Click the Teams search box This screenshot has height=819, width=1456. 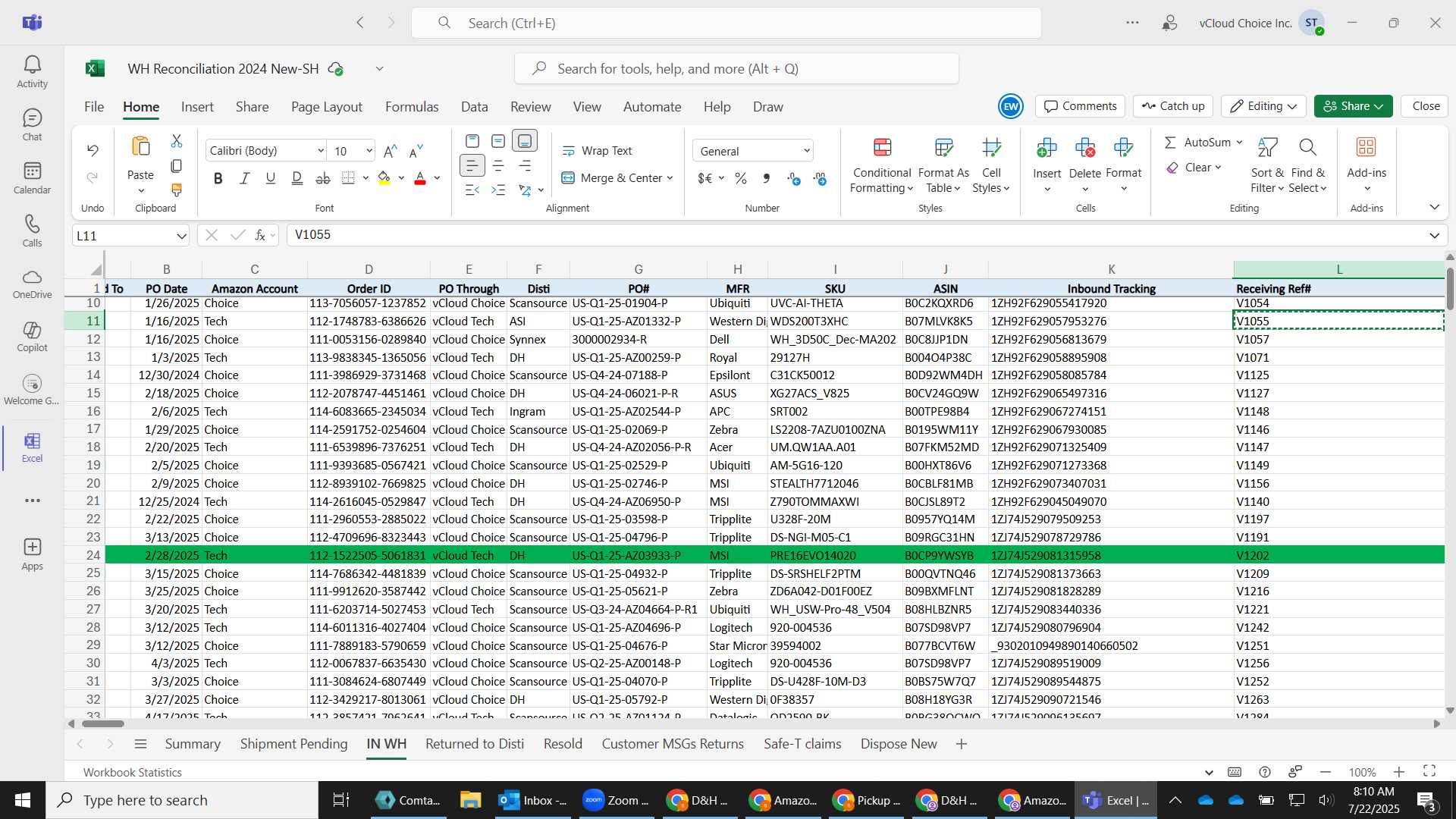[726, 23]
